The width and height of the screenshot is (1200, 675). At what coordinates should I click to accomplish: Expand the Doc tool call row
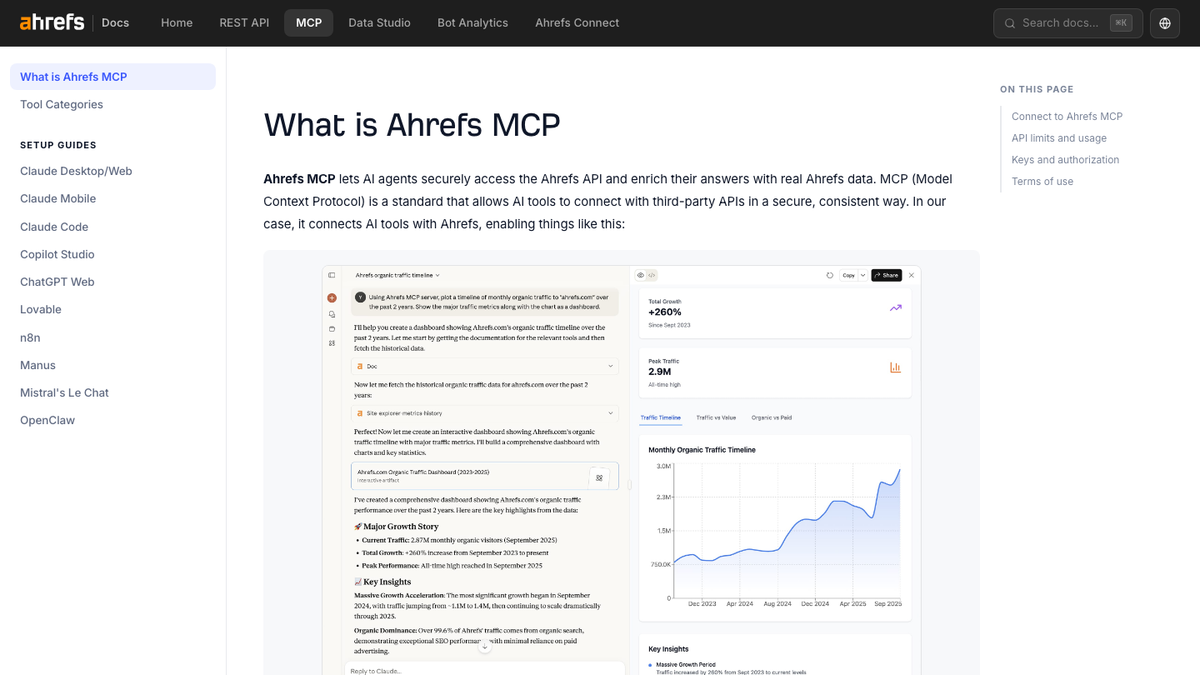[485, 366]
